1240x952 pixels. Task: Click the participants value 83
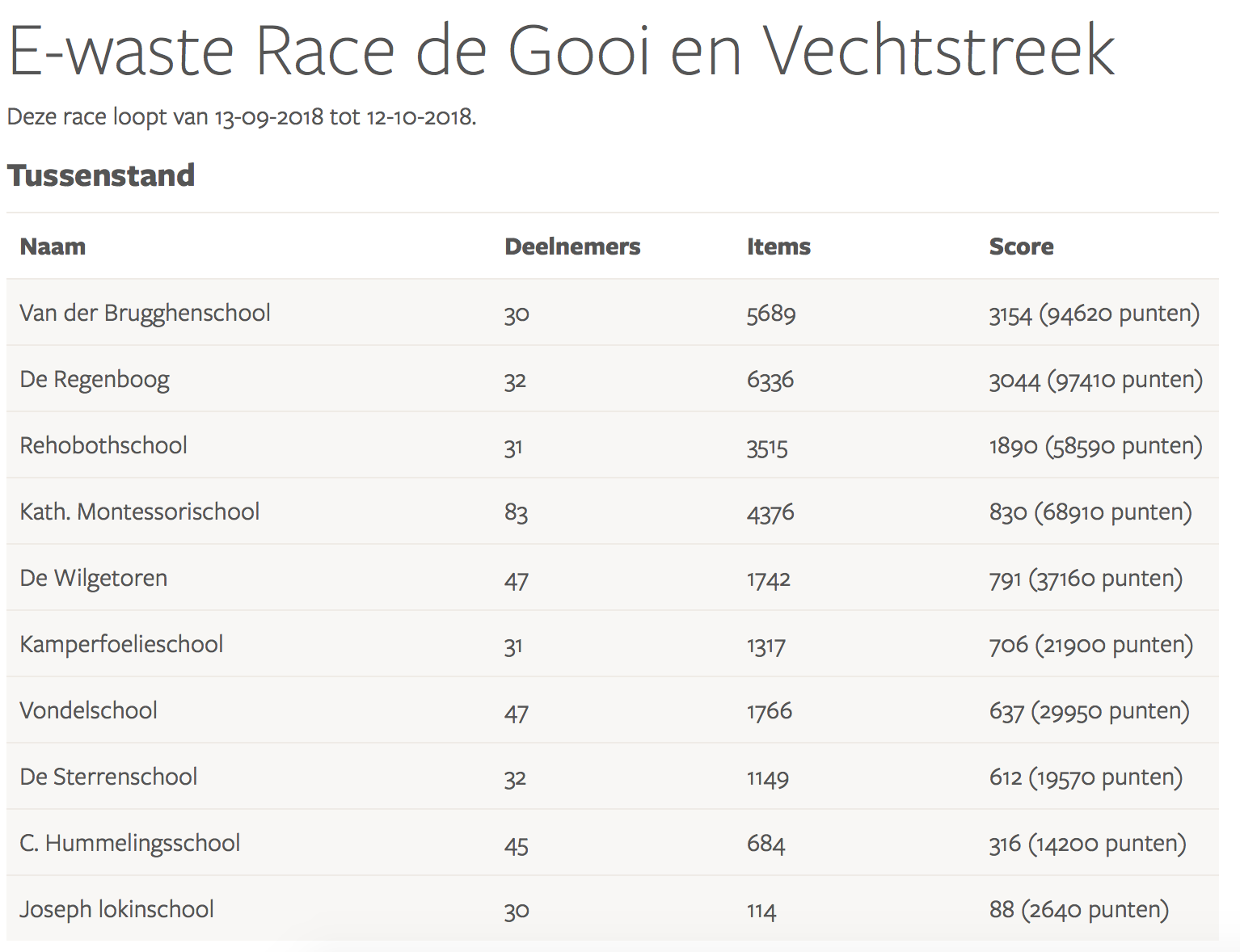516,512
